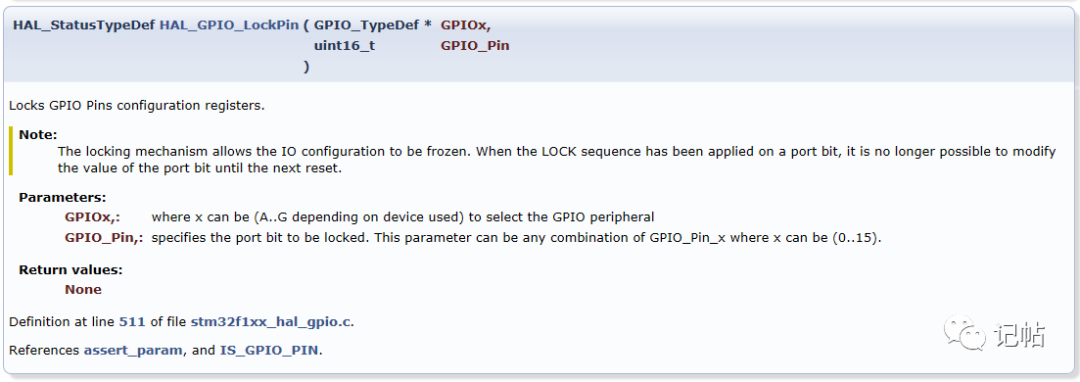Click the HAL_StatusTypeDef return type
This screenshot has height=382, width=1080.
[x=85, y=25]
